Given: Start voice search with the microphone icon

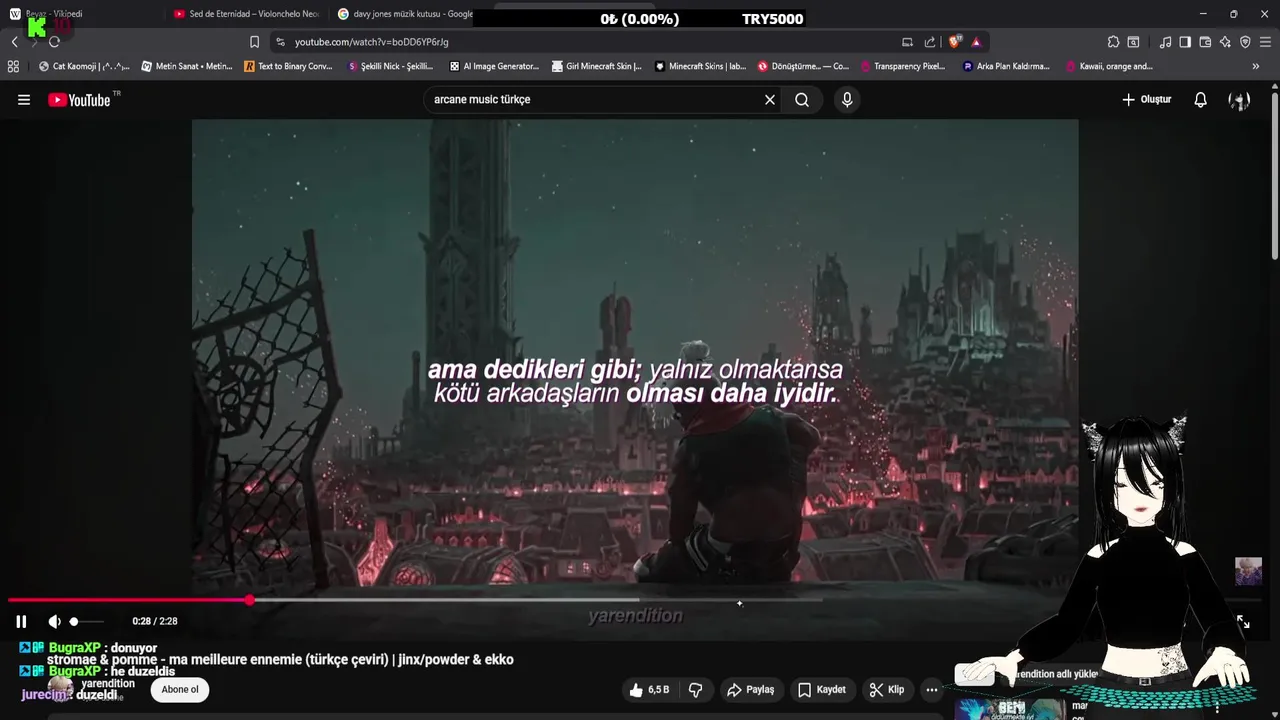Looking at the screenshot, I should click(x=847, y=100).
